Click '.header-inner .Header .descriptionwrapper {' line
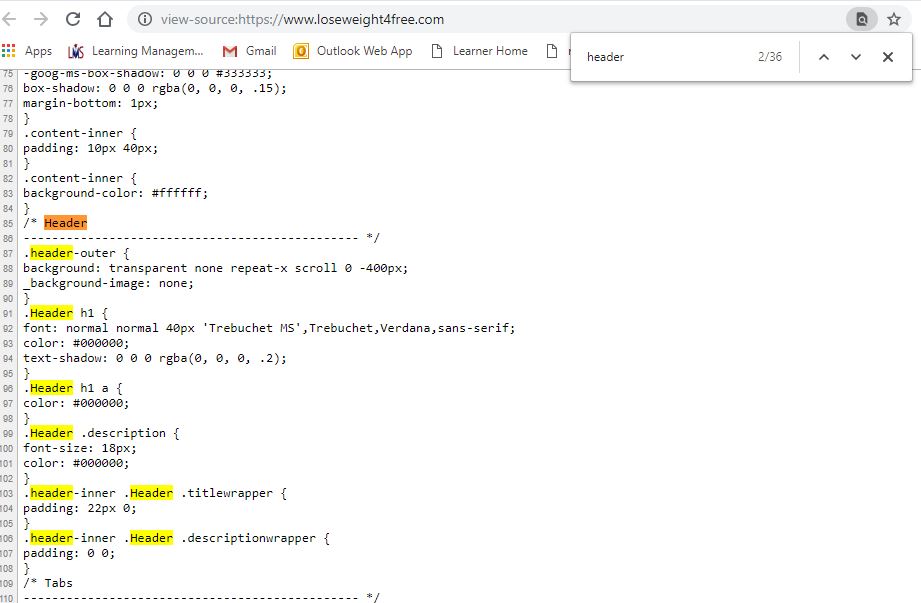The width and height of the screenshot is (921, 603). [x=177, y=538]
